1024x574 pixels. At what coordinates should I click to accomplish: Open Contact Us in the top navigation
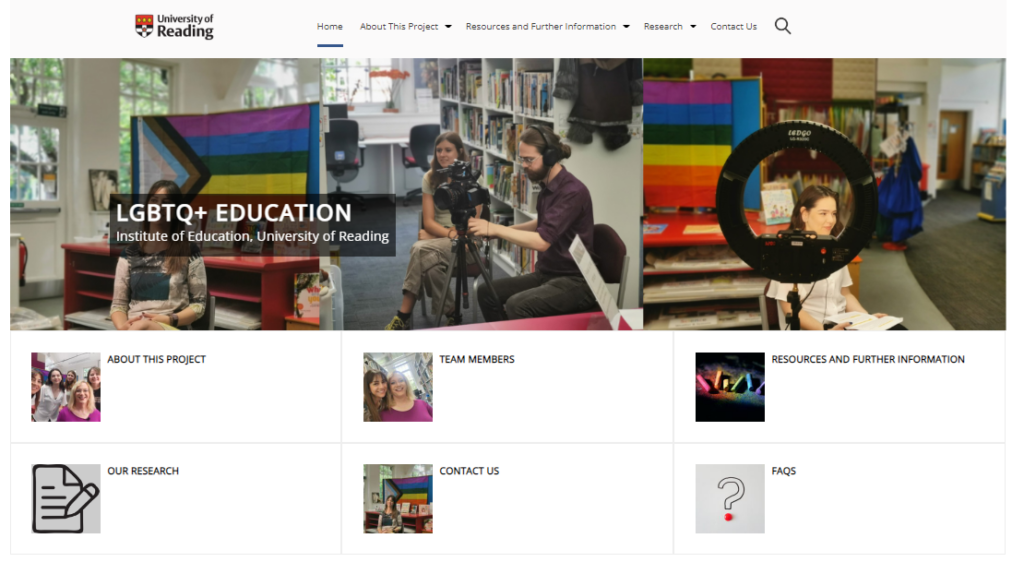733,27
